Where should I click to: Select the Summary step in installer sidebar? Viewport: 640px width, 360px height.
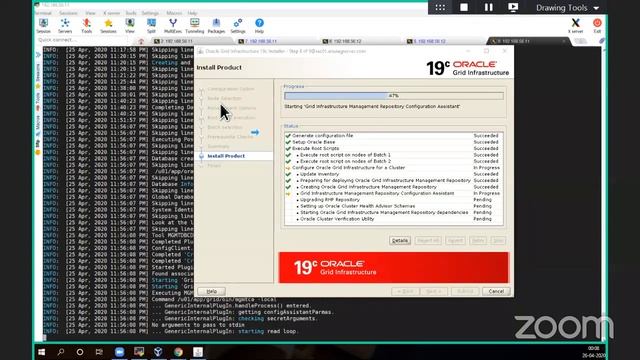coord(218,146)
